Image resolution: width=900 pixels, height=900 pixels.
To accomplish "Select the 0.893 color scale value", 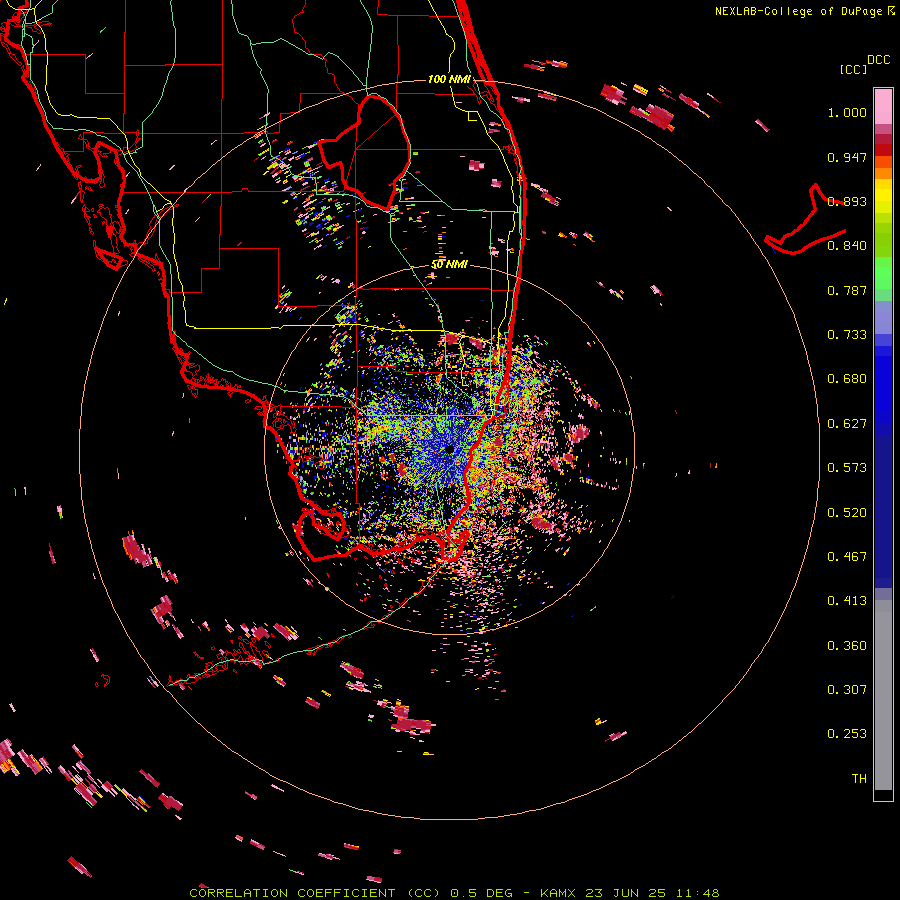I will pos(847,201).
